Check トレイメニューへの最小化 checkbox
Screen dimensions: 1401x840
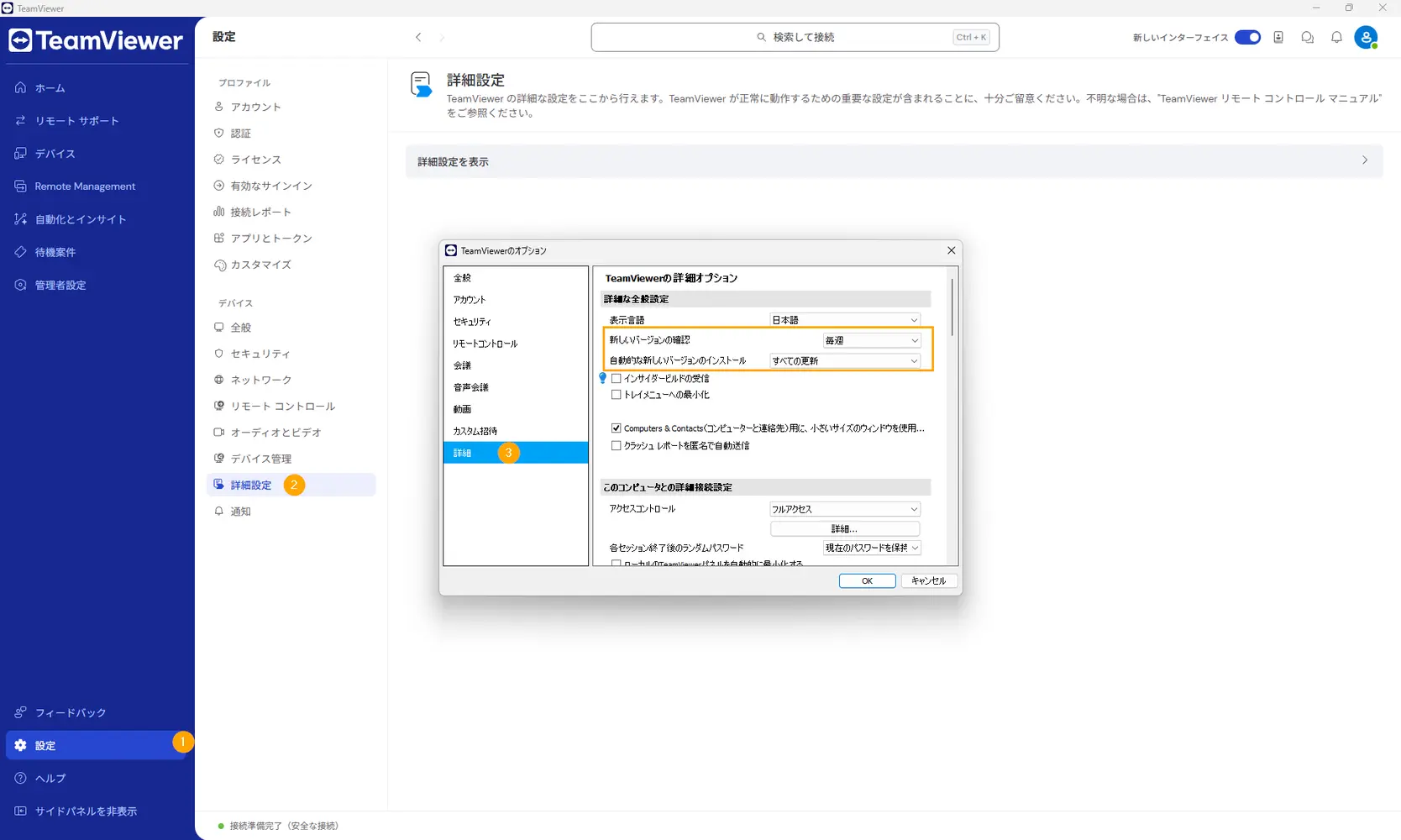617,394
